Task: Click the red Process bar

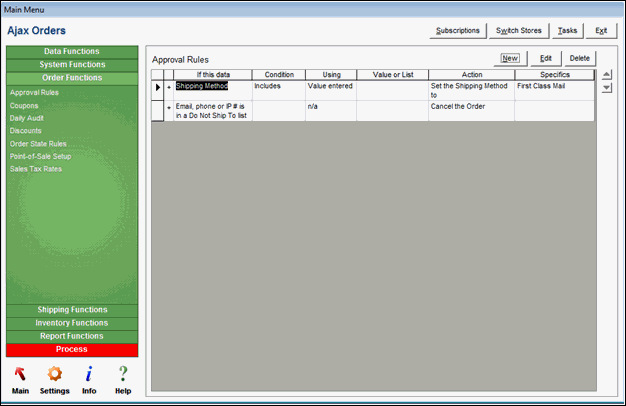Action: [72, 350]
